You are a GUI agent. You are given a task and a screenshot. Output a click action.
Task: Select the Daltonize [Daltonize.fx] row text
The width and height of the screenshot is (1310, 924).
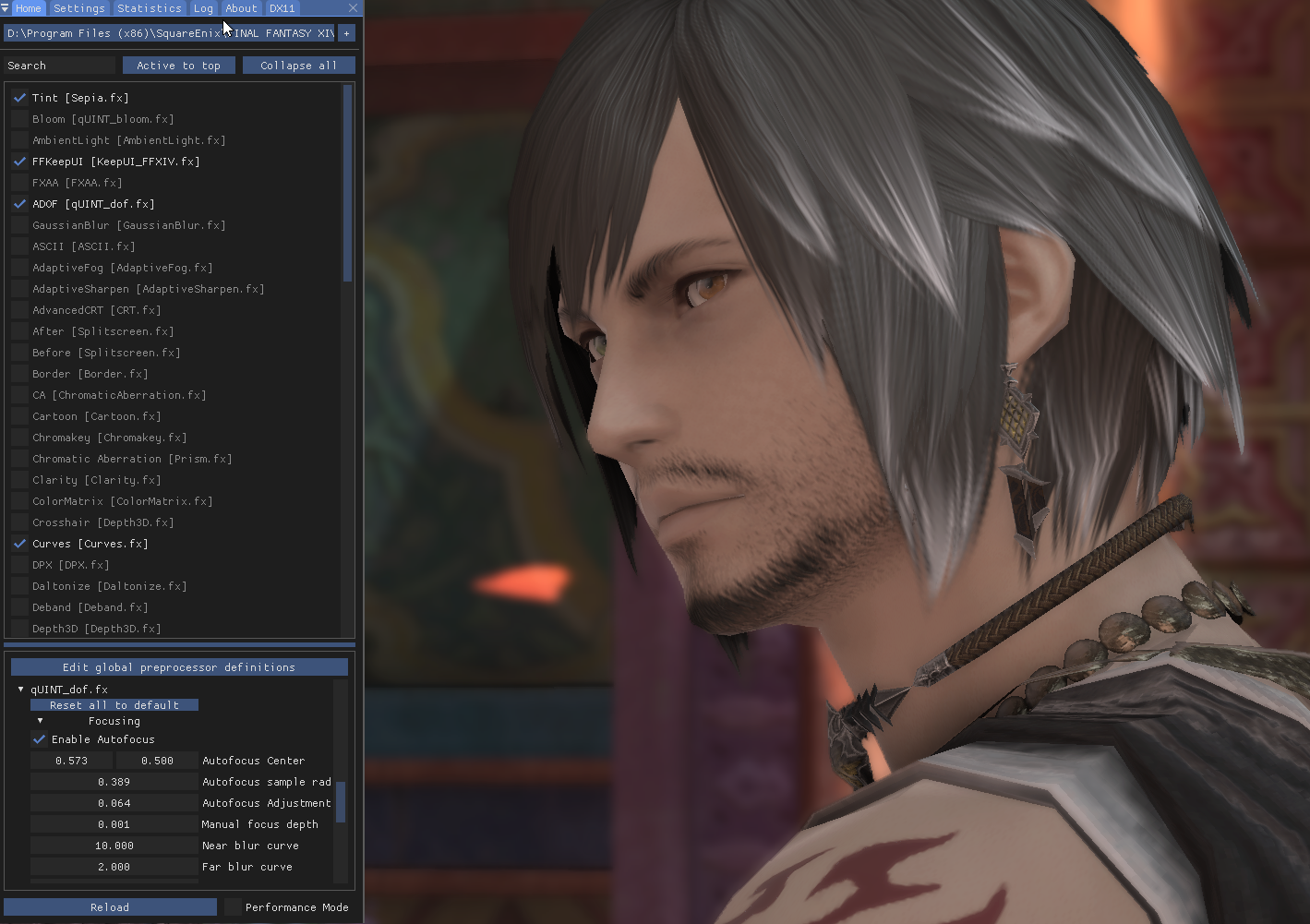coord(109,586)
